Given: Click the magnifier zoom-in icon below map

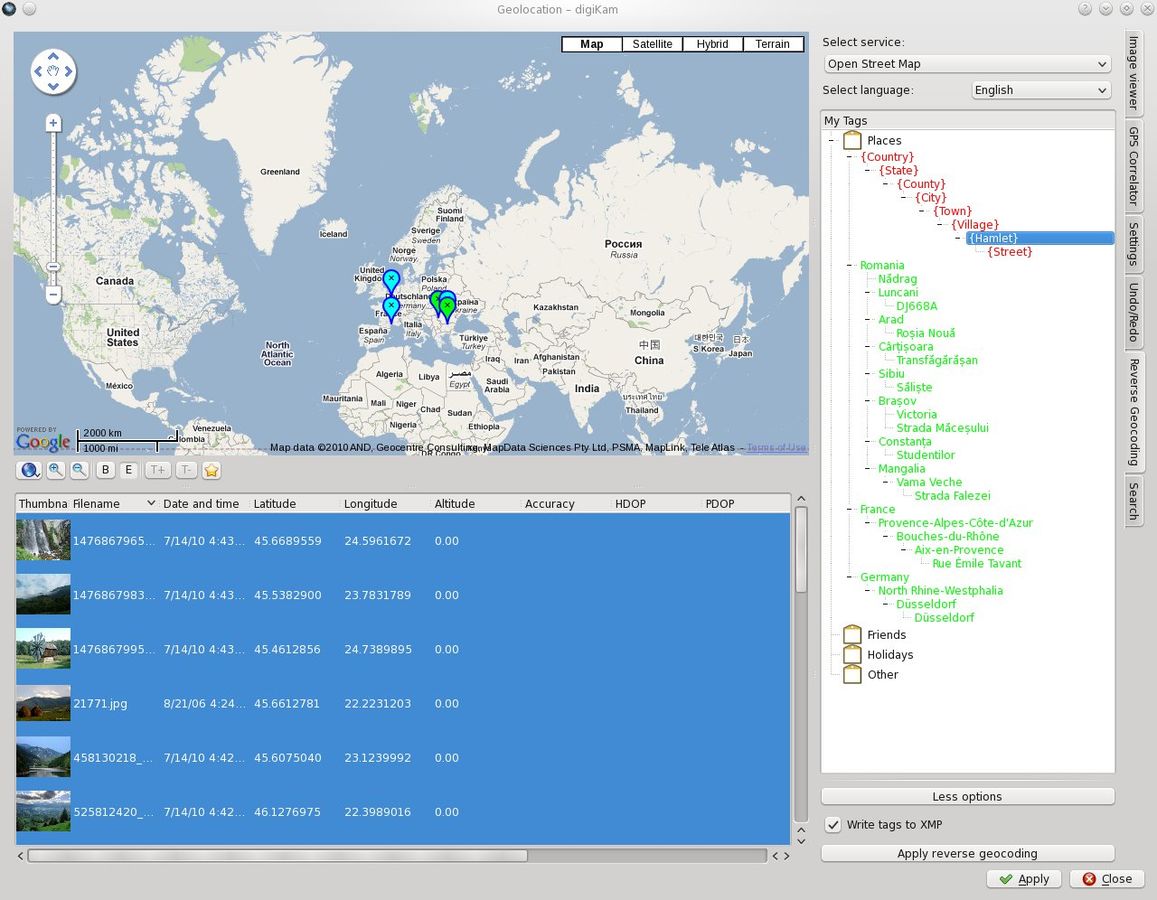Looking at the screenshot, I should click(x=56, y=470).
